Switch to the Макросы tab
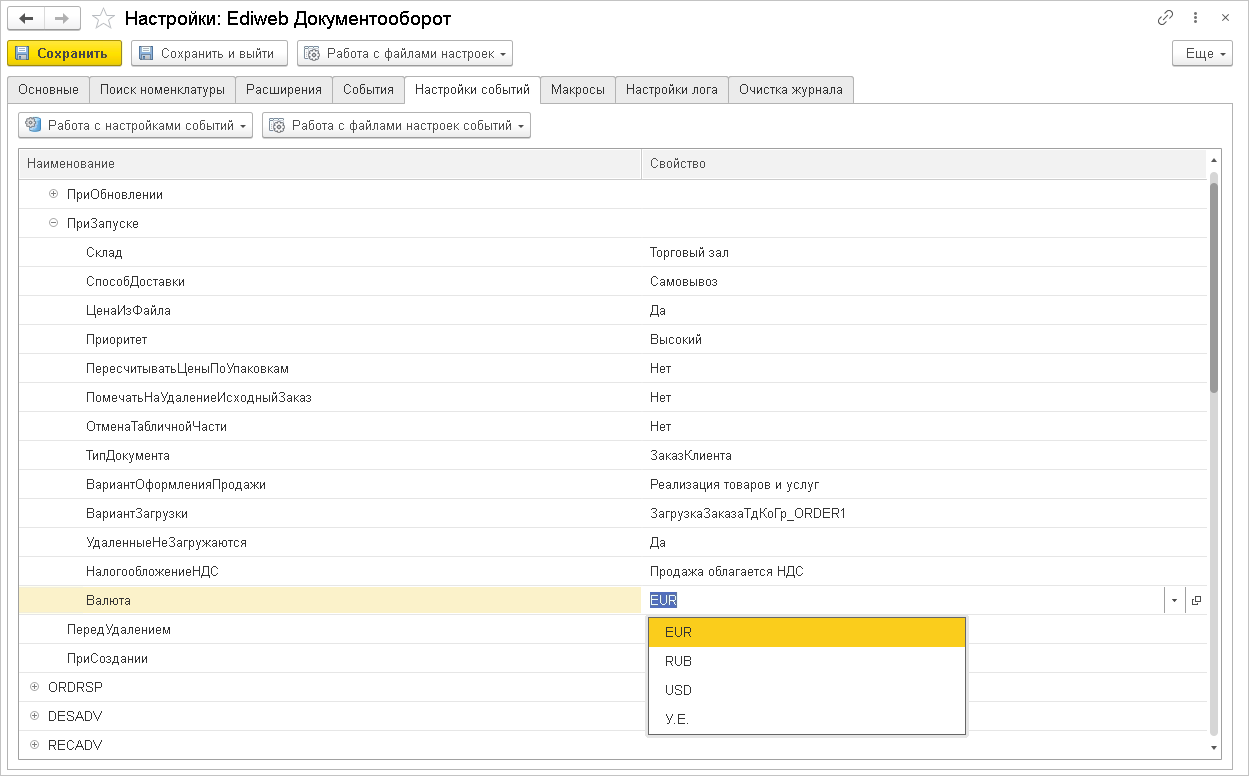1249x776 pixels. 577,90
